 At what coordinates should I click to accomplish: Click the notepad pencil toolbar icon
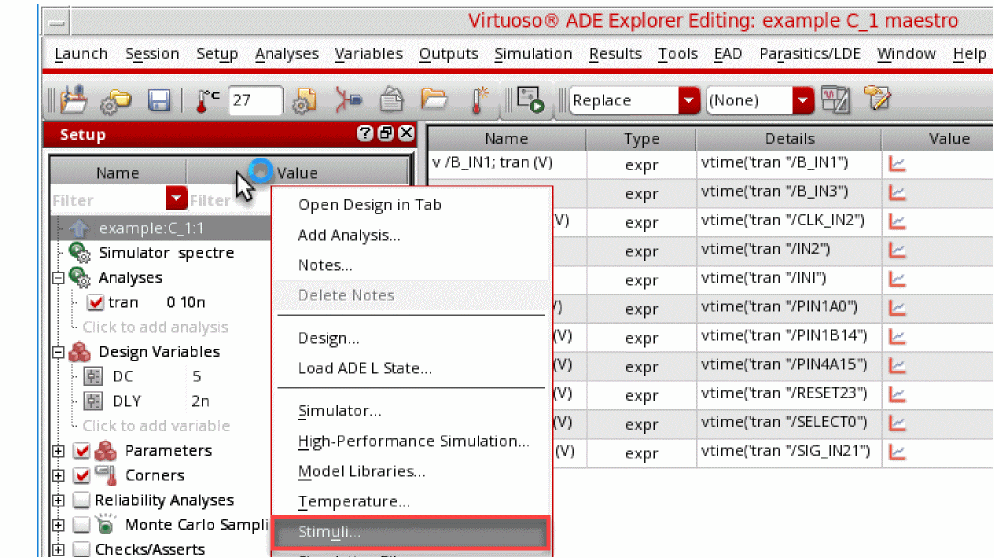click(877, 98)
